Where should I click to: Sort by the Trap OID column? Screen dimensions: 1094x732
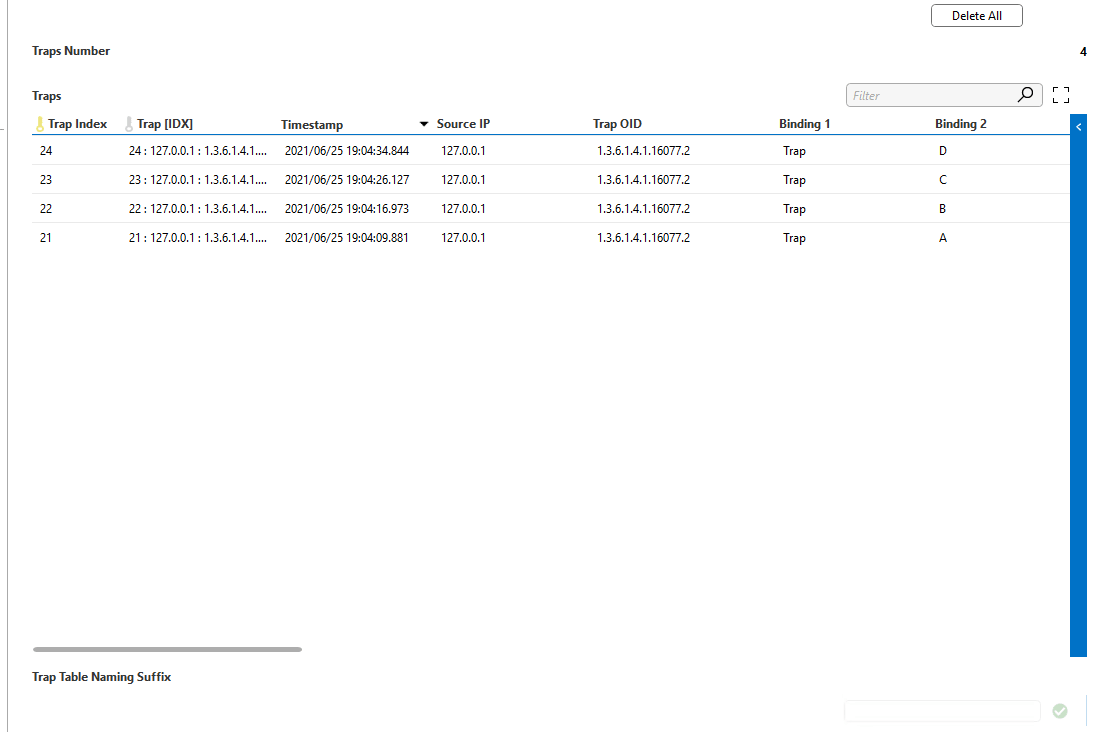(x=617, y=124)
